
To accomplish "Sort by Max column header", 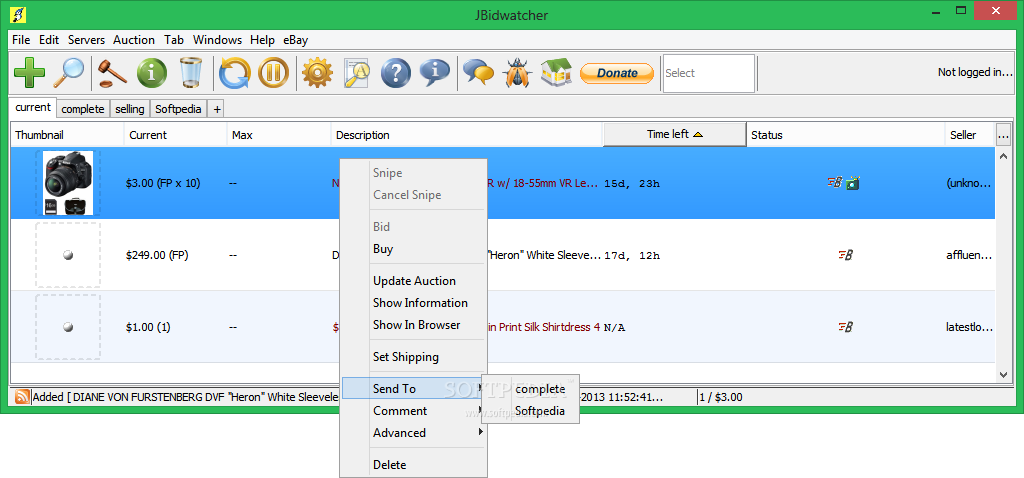I will point(279,135).
